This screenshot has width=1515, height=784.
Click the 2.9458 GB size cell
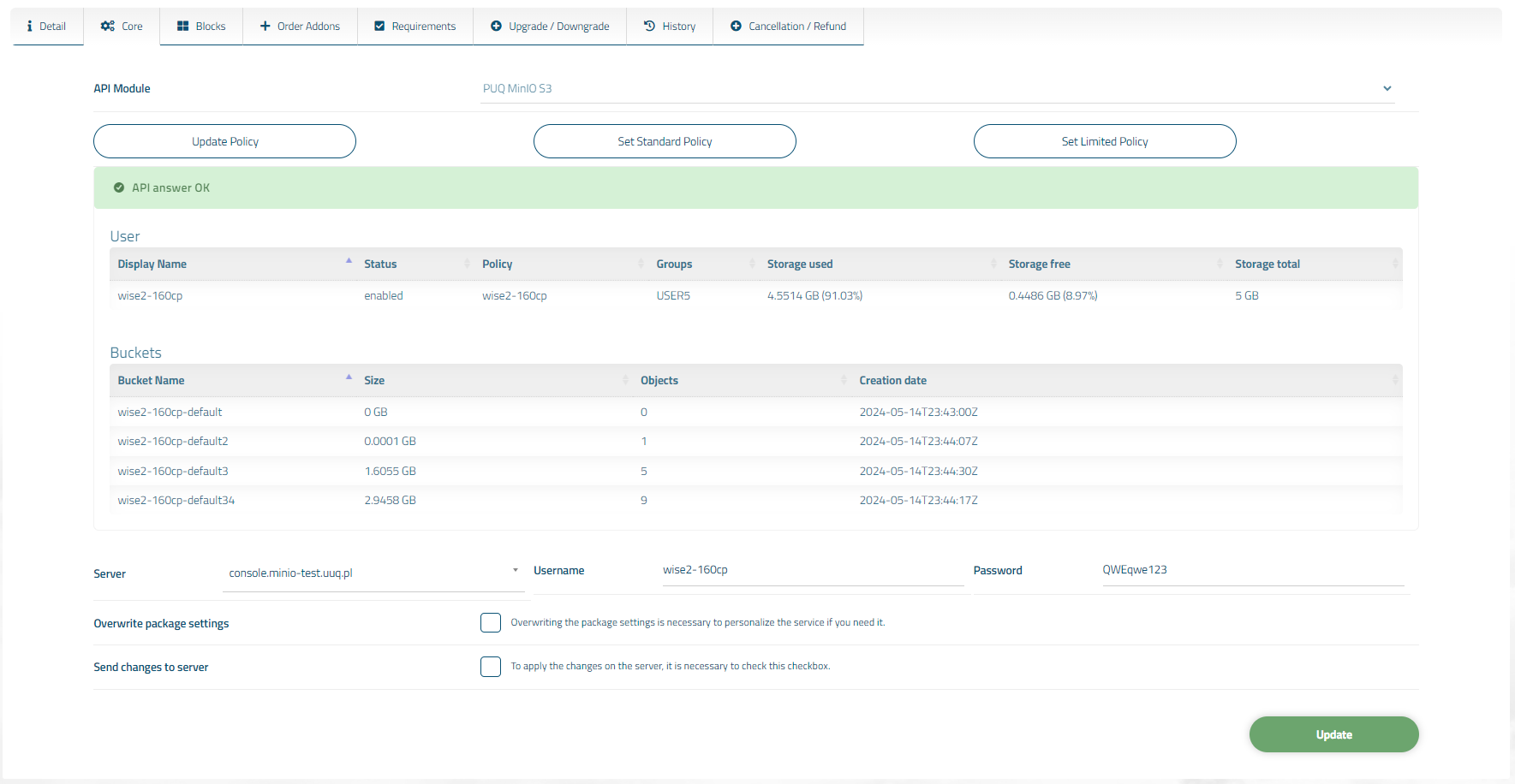390,500
